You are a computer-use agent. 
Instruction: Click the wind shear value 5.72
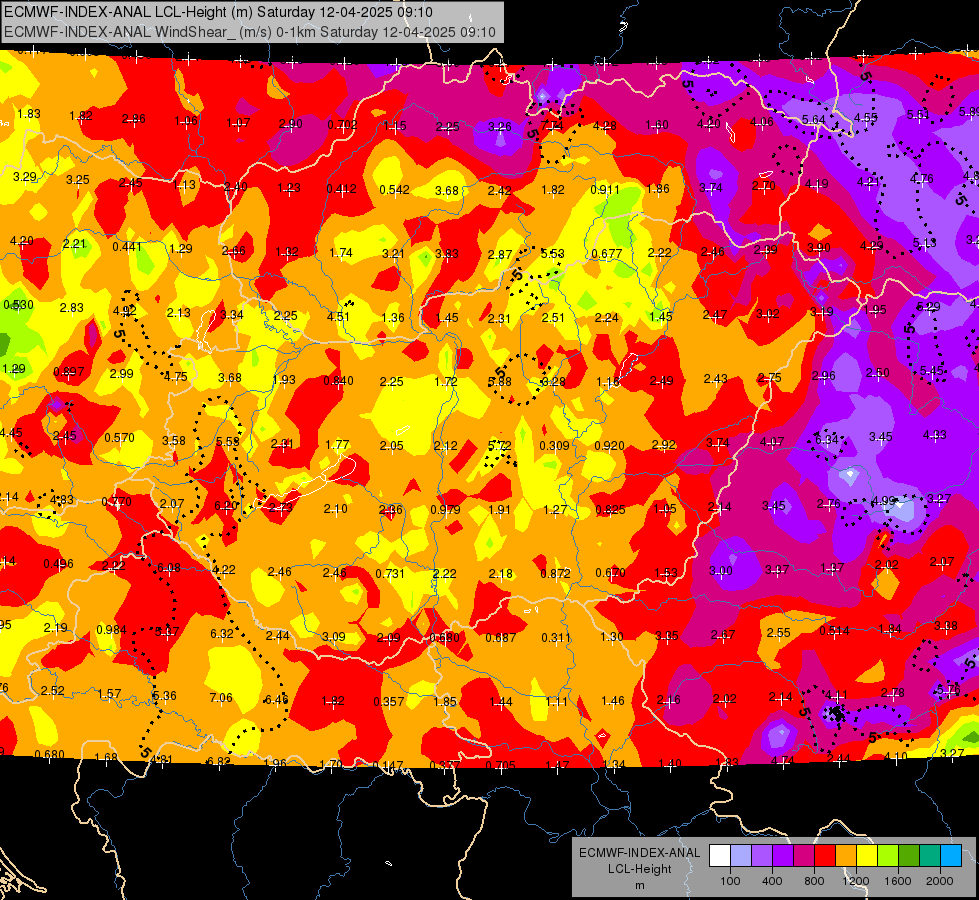coord(500,445)
